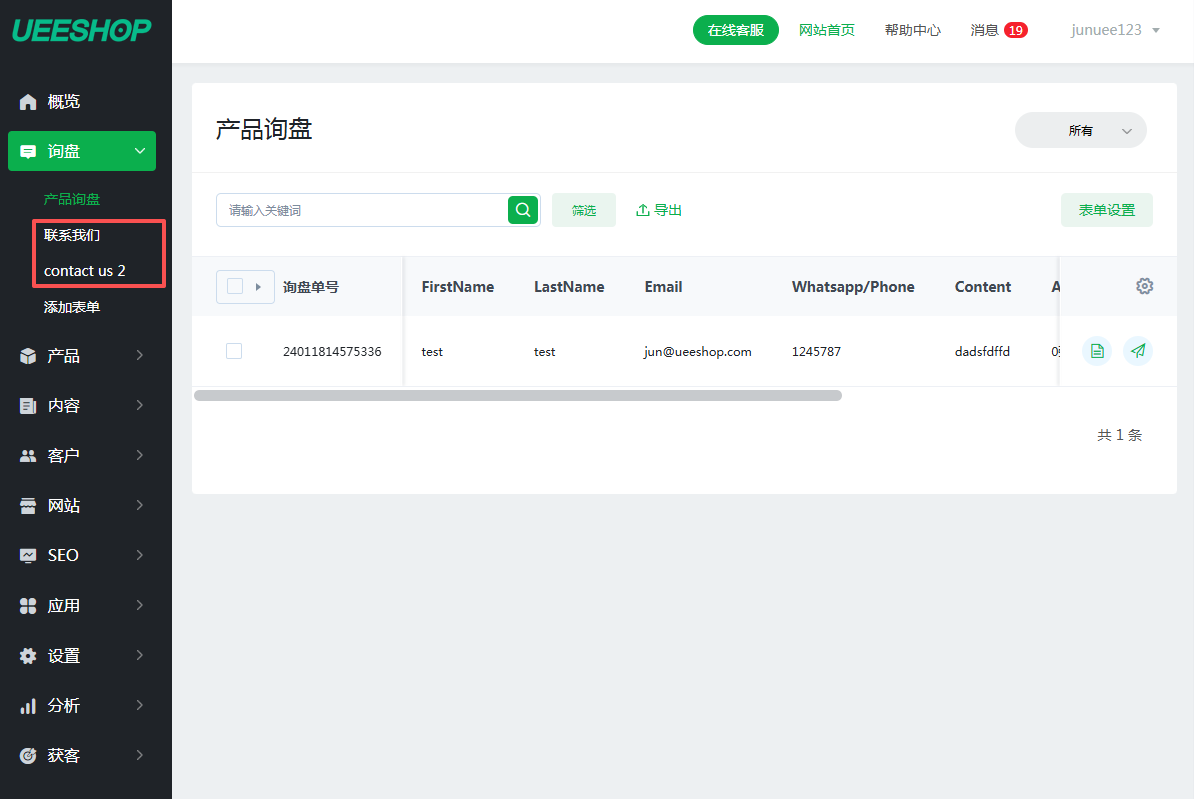The image size is (1194, 799).
Task: Open the junuee123 account dropdown
Action: pyautogui.click(x=1115, y=30)
